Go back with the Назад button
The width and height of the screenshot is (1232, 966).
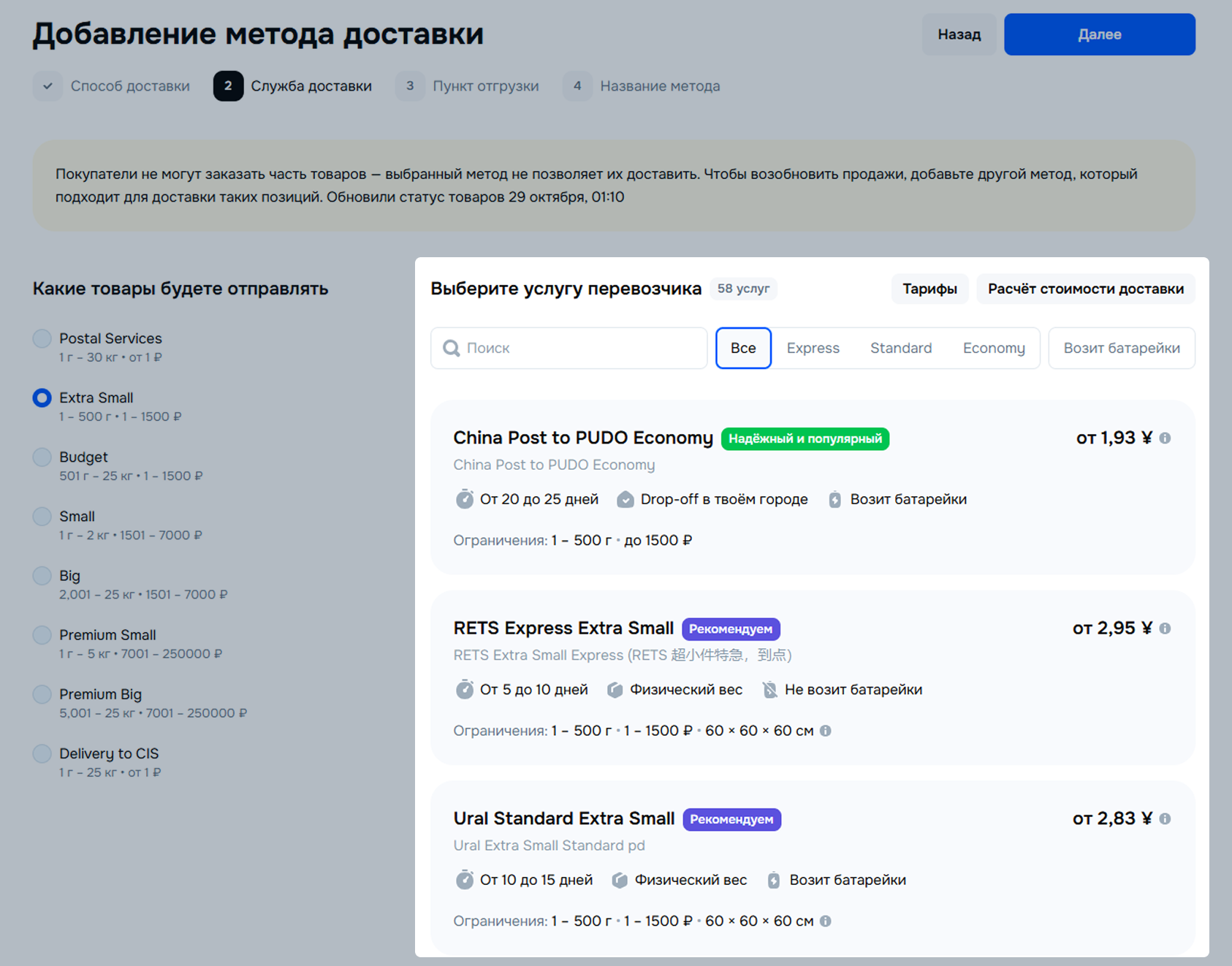click(x=959, y=34)
